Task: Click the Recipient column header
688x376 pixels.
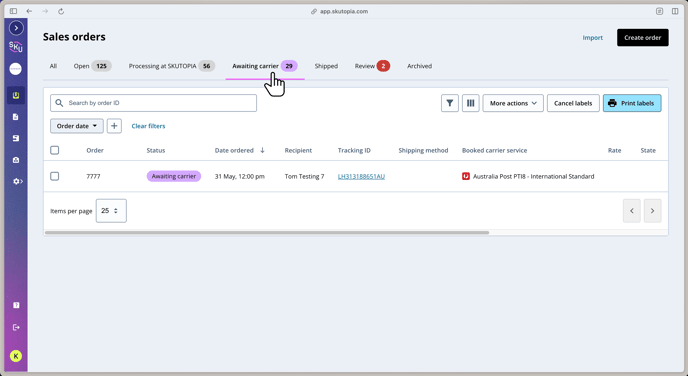Action: [298, 150]
